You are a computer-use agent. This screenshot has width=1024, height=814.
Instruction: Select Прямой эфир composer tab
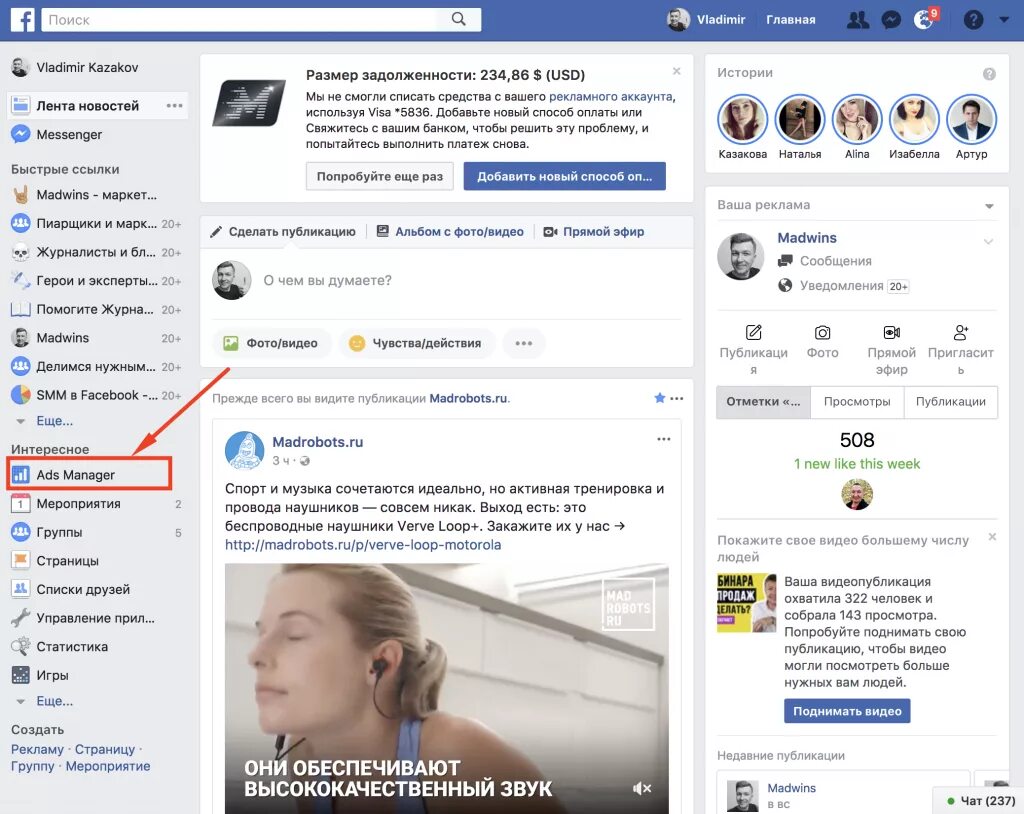(x=594, y=232)
